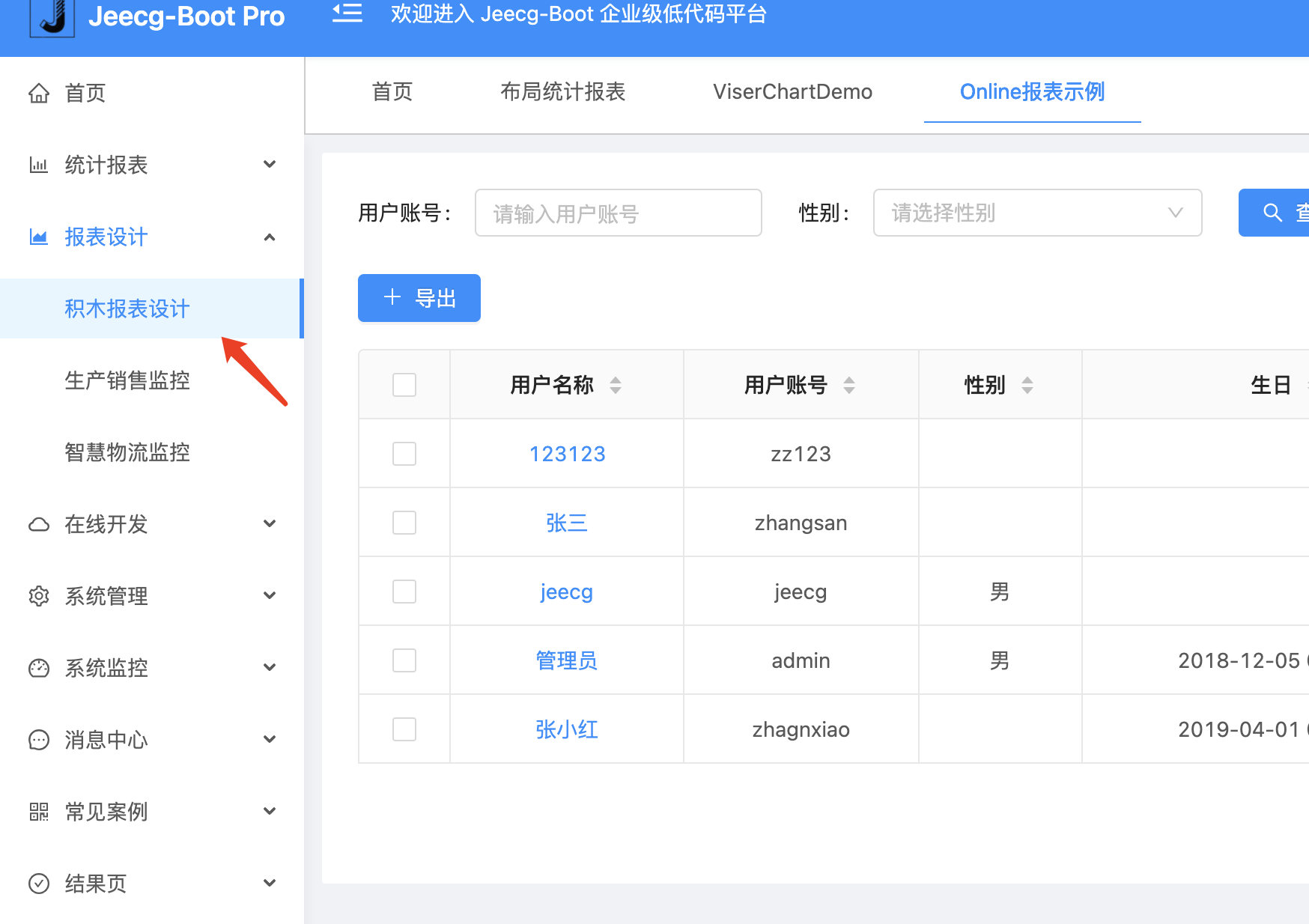Sort the table by 用户名称 column
The image size is (1309, 924).
click(x=616, y=386)
